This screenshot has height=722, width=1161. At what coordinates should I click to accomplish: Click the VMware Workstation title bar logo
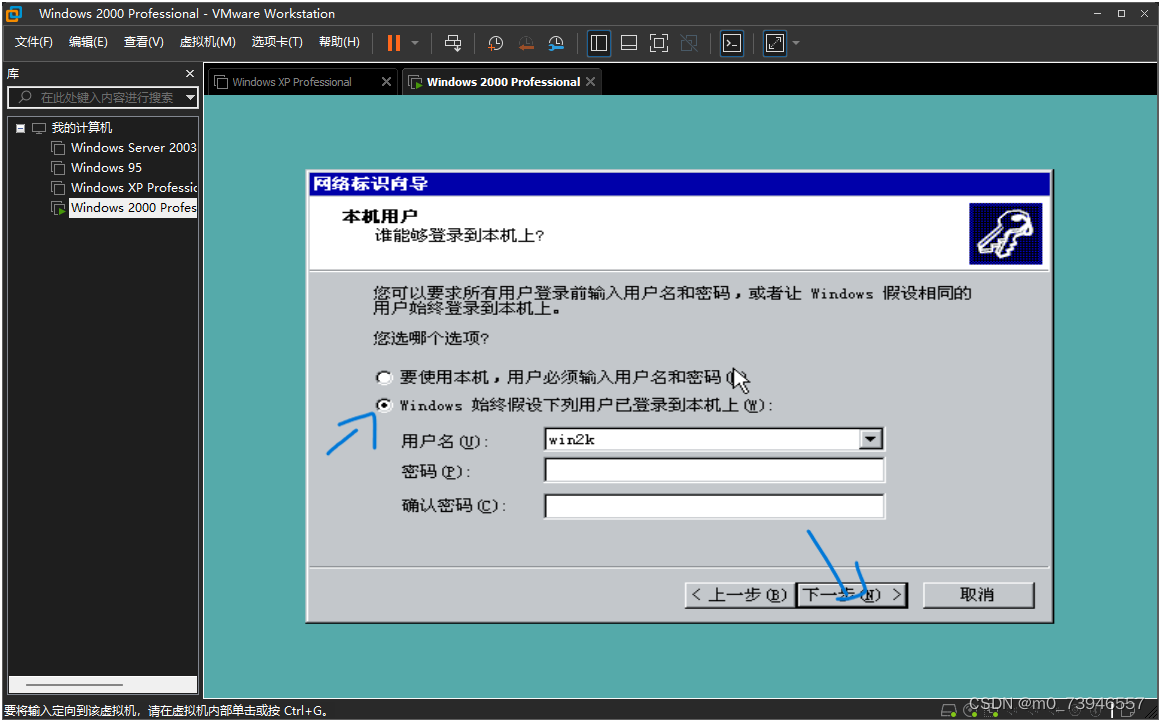pyautogui.click(x=14, y=13)
